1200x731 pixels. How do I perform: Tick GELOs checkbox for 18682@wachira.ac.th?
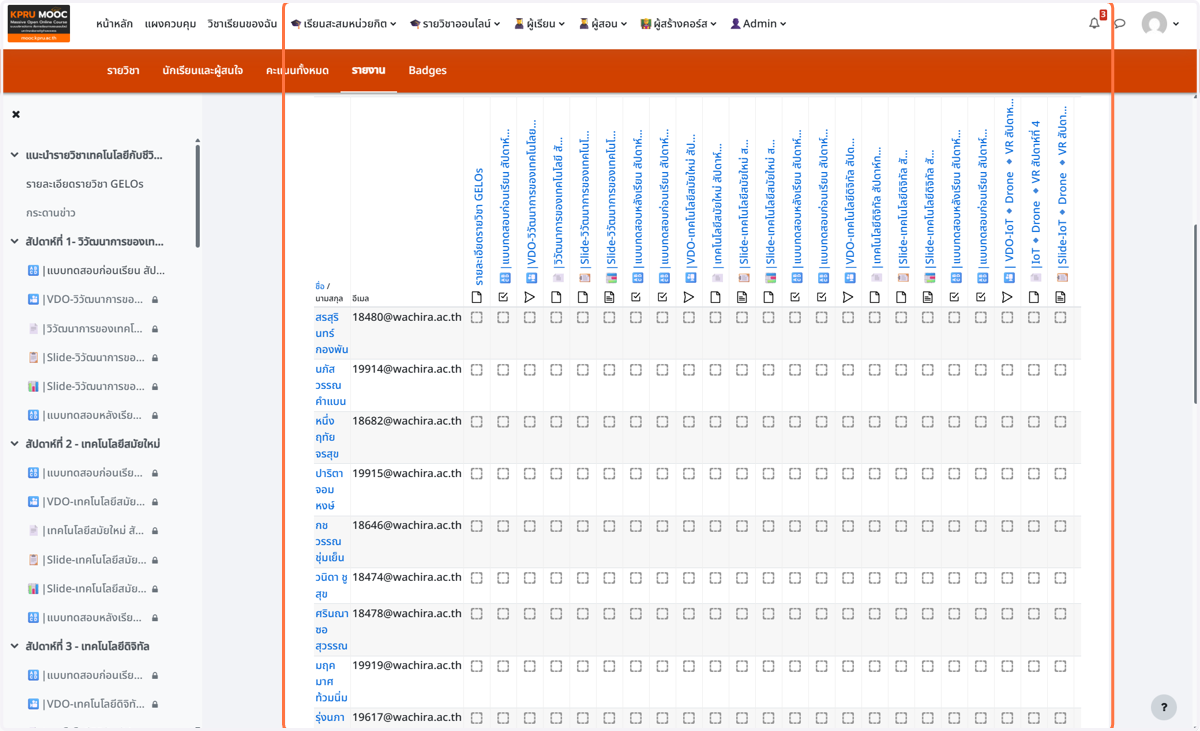(x=477, y=422)
